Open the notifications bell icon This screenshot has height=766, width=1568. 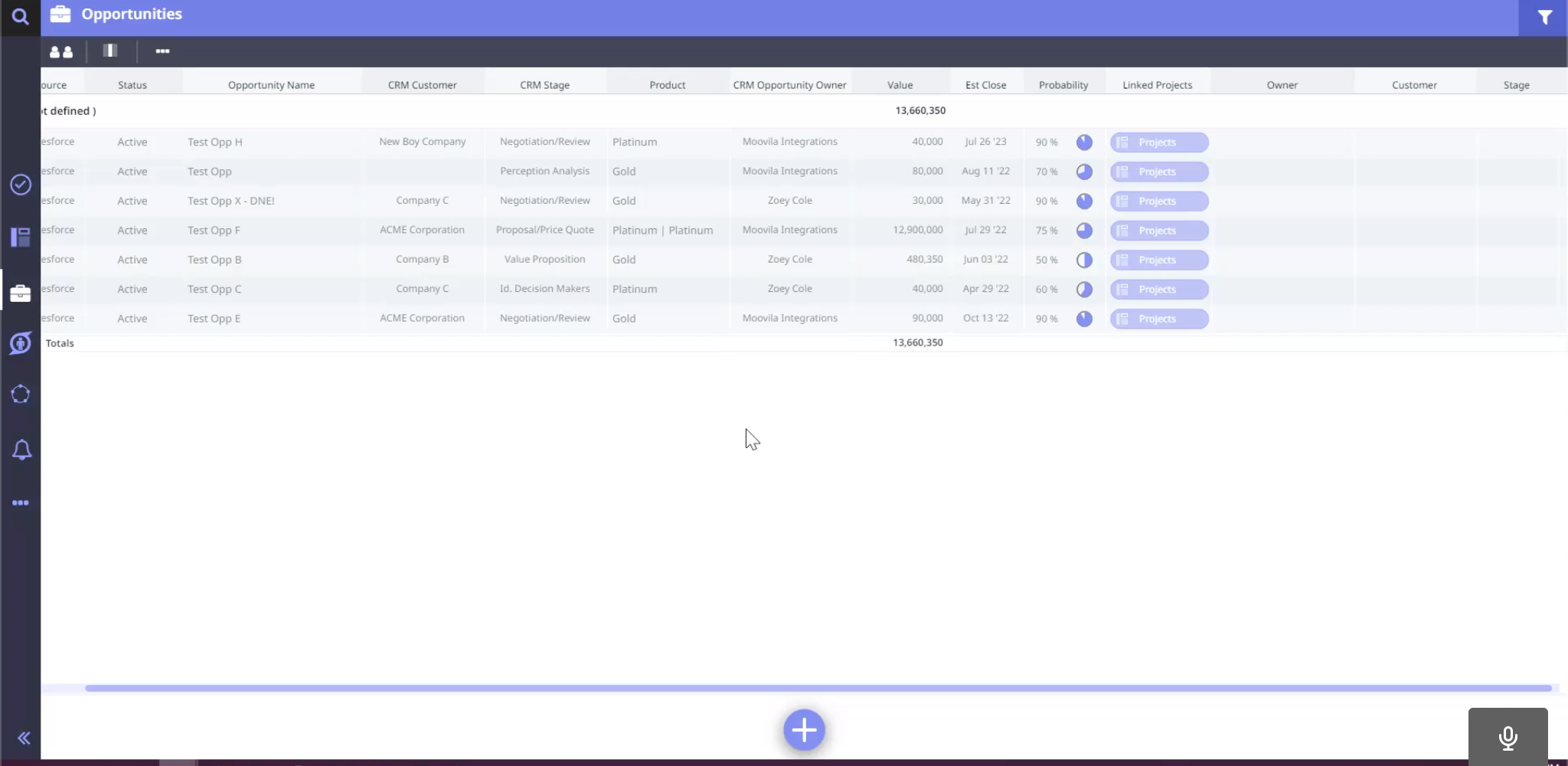(21, 450)
